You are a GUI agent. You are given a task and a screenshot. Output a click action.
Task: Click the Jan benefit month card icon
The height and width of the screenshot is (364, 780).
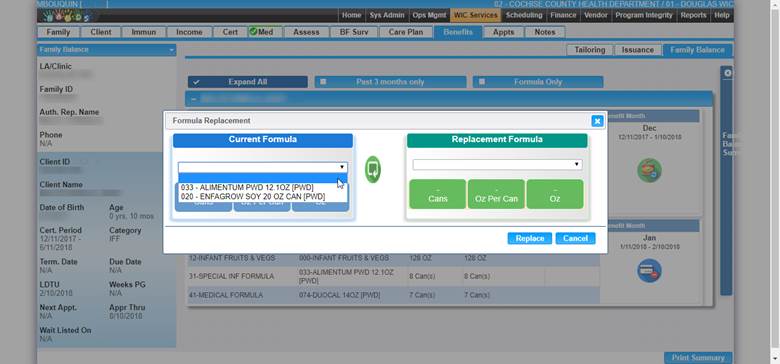[649, 271]
